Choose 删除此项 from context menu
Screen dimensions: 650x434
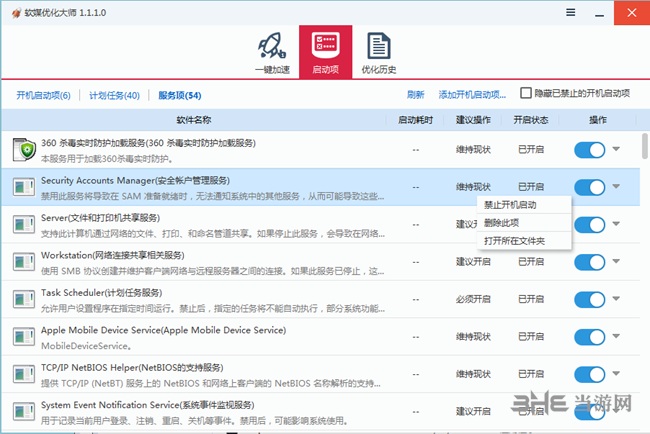tap(524, 223)
